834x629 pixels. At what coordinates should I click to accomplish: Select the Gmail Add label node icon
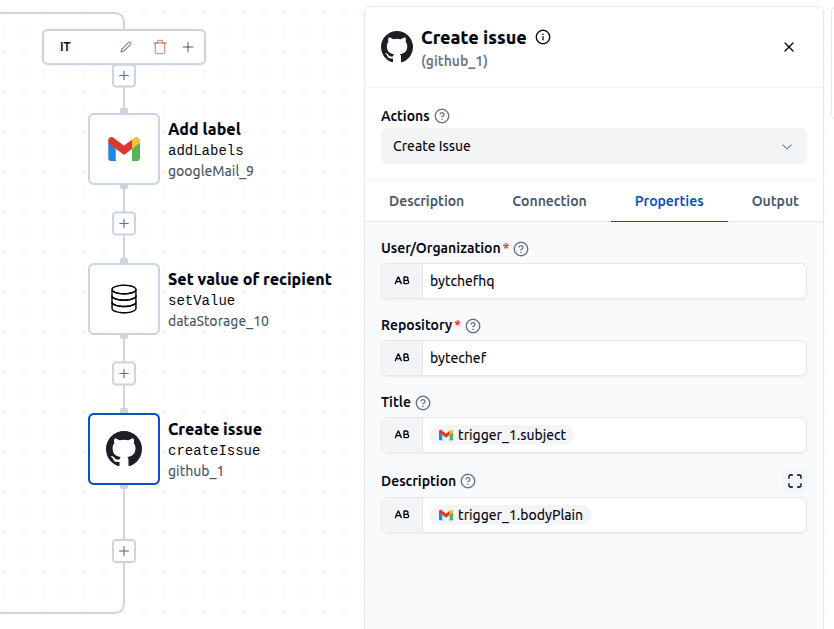[x=124, y=149]
